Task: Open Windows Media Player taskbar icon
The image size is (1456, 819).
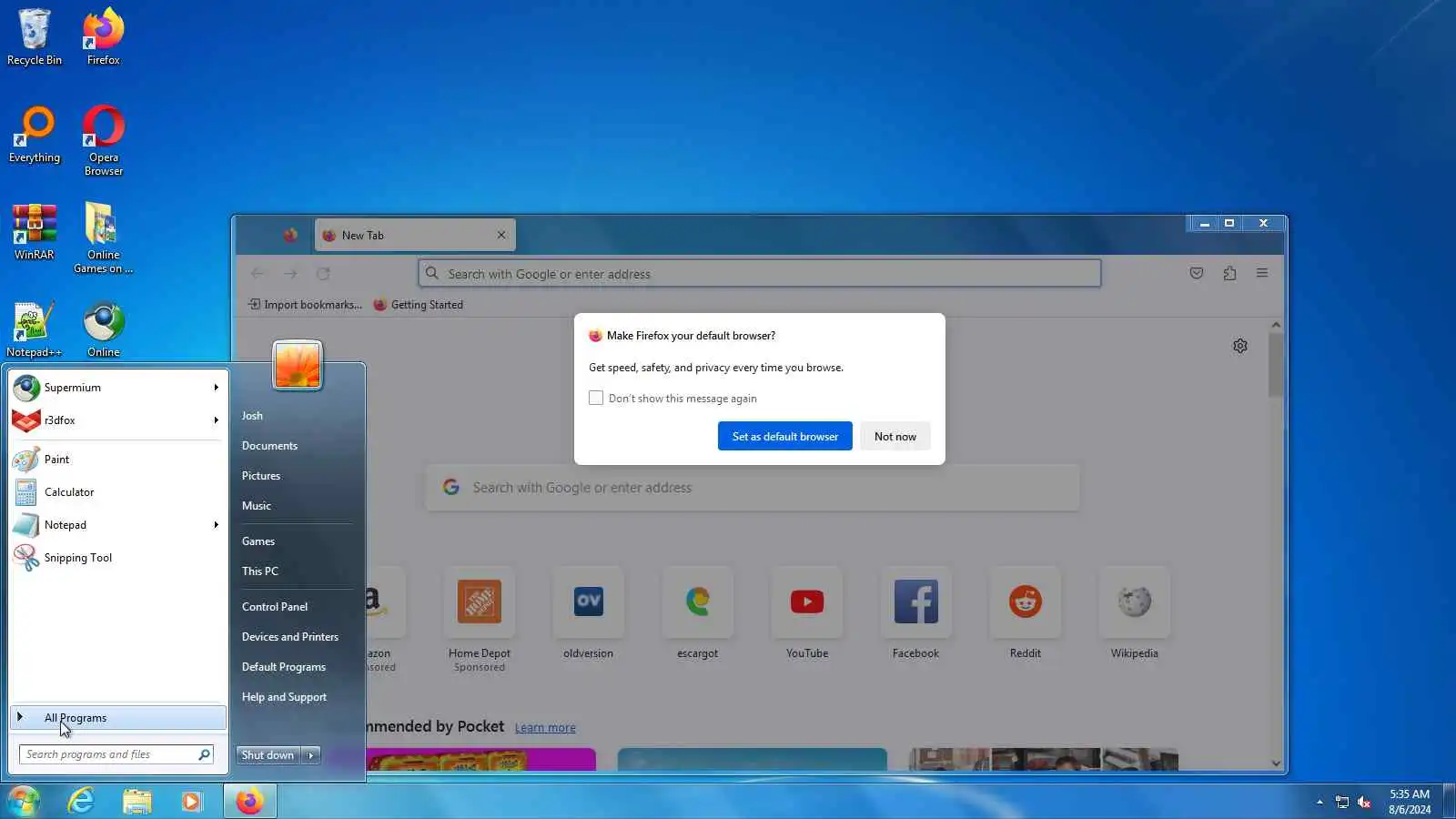Action: 191,801
